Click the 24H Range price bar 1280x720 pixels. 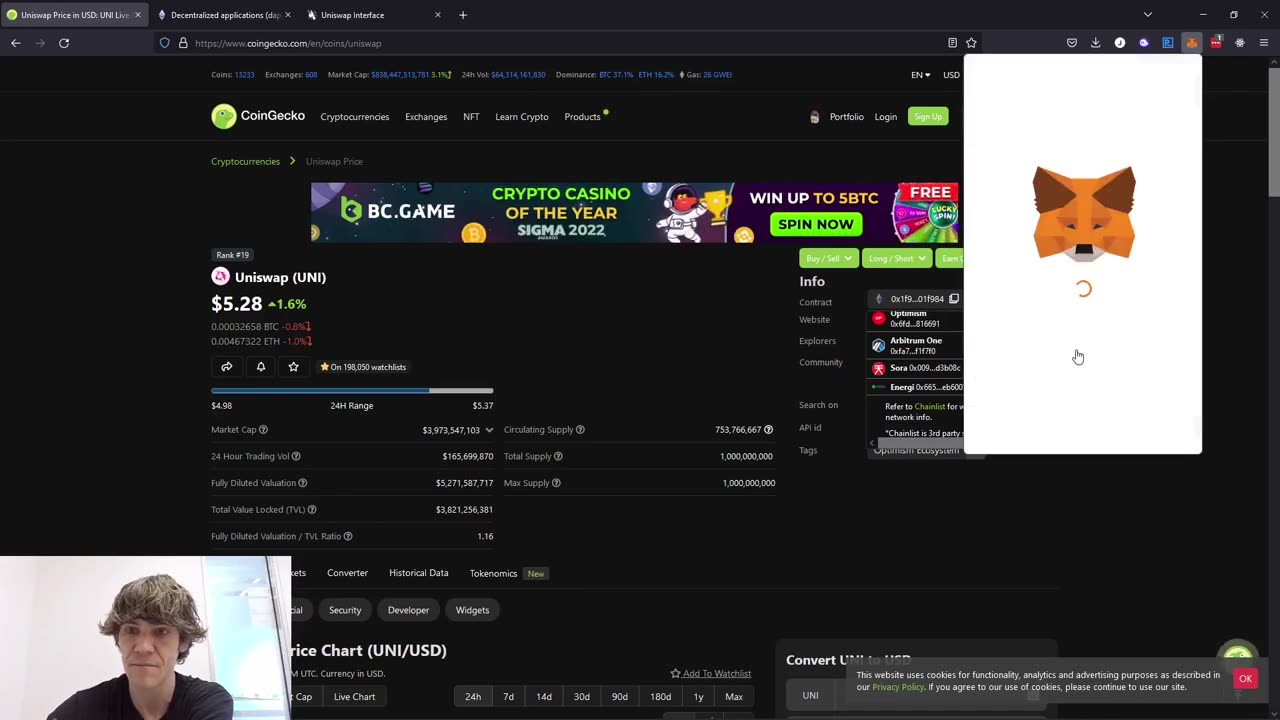tap(352, 391)
